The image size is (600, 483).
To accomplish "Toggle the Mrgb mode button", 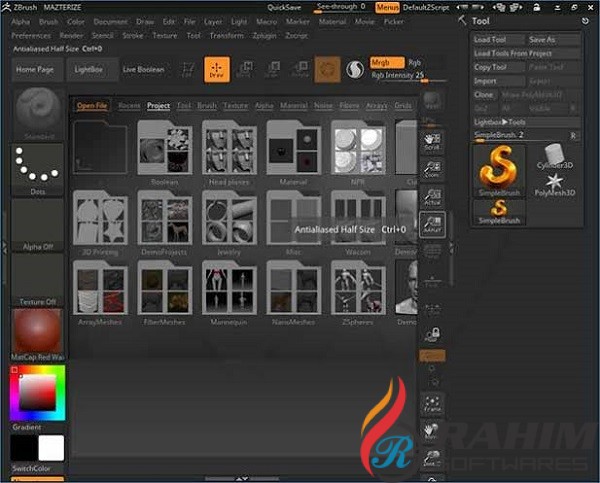I will [385, 62].
